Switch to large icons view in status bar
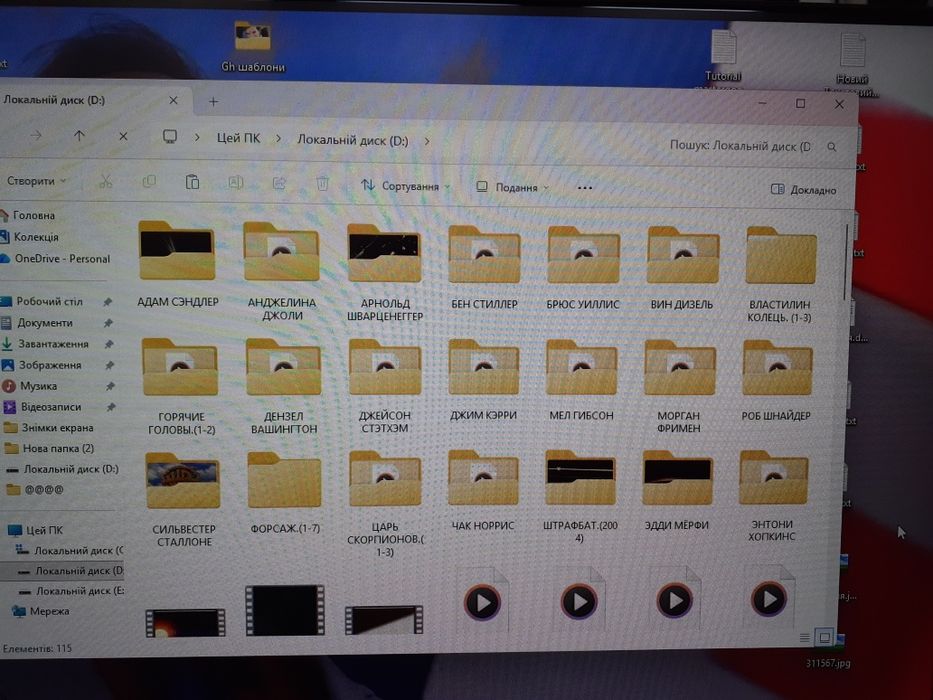 click(824, 638)
